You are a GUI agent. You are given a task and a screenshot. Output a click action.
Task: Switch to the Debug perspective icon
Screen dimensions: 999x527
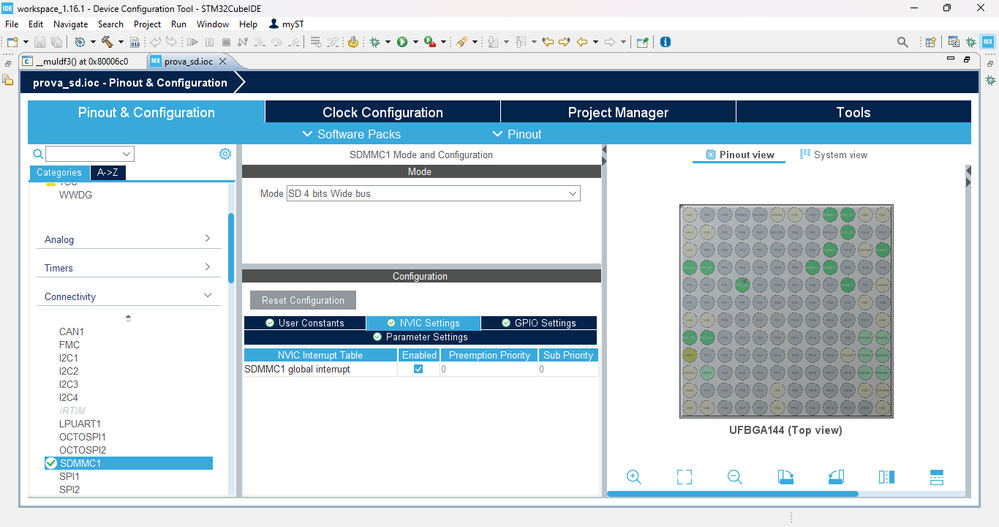[970, 42]
